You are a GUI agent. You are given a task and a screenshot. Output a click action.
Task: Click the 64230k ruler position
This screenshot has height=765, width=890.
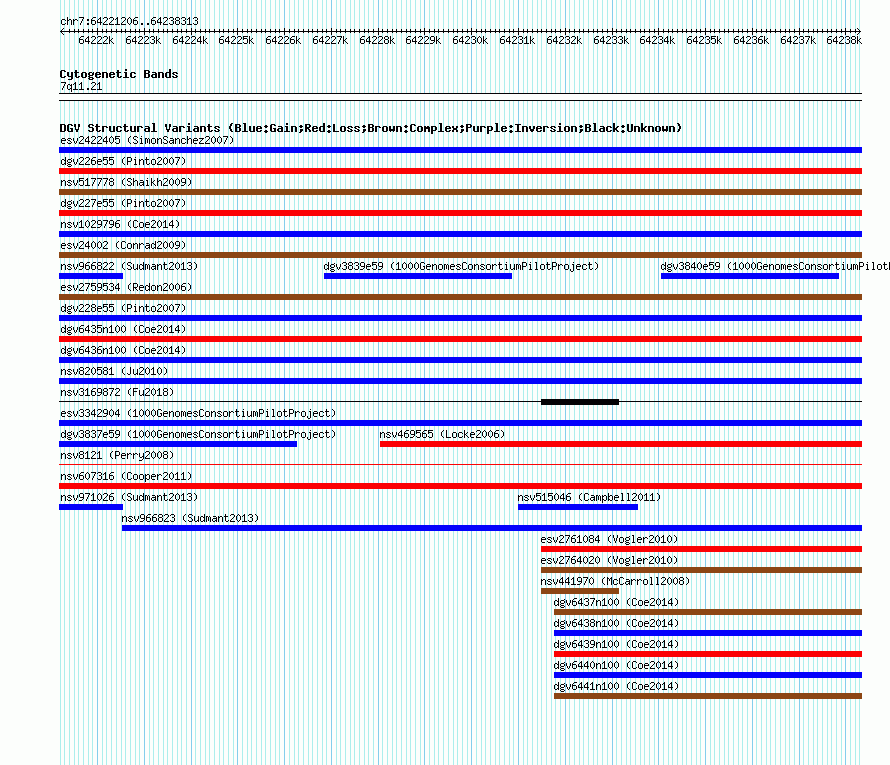(470, 40)
